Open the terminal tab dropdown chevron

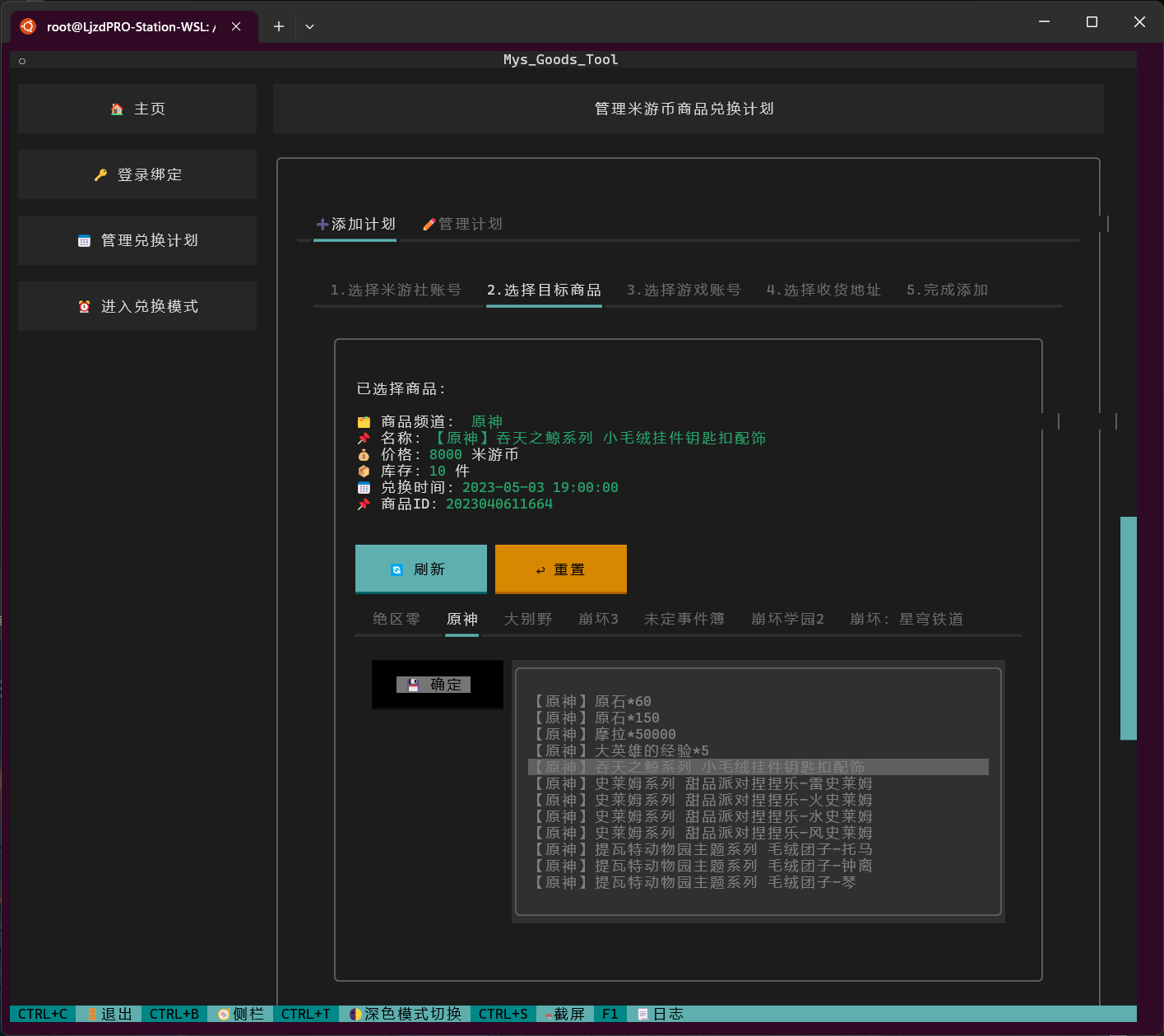click(309, 26)
